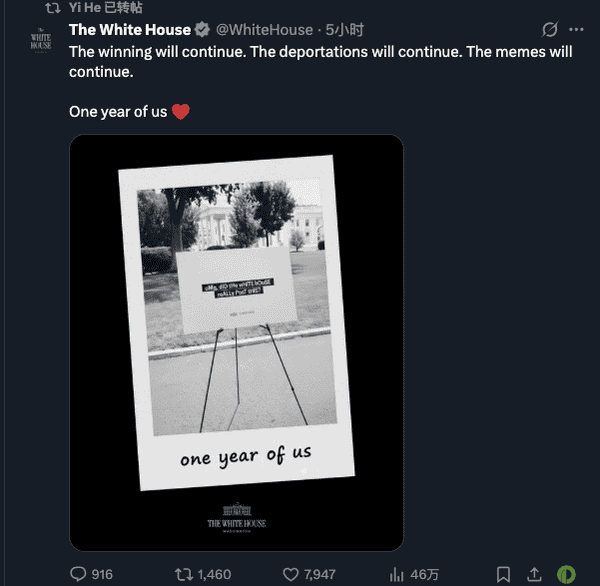Click the green circular extension icon
This screenshot has height=586, width=600.
pyautogui.click(x=566, y=574)
